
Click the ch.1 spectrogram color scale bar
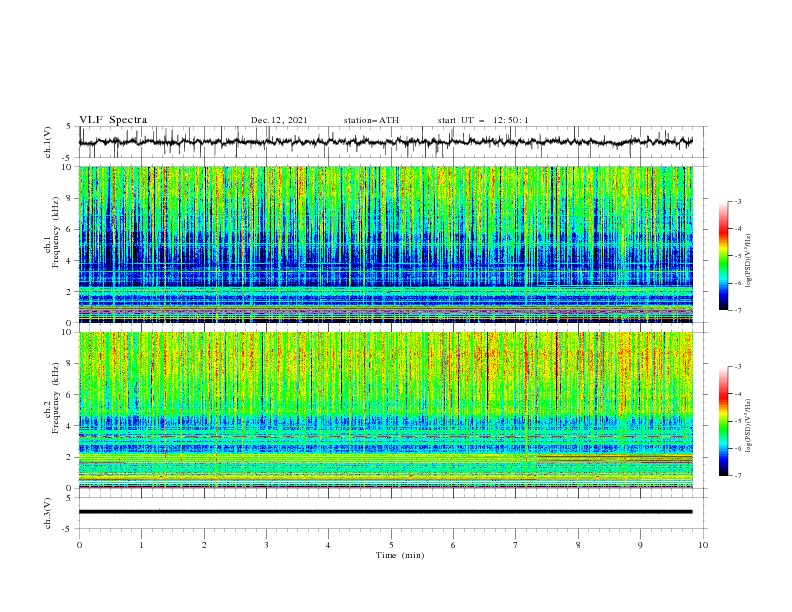[x=723, y=256]
